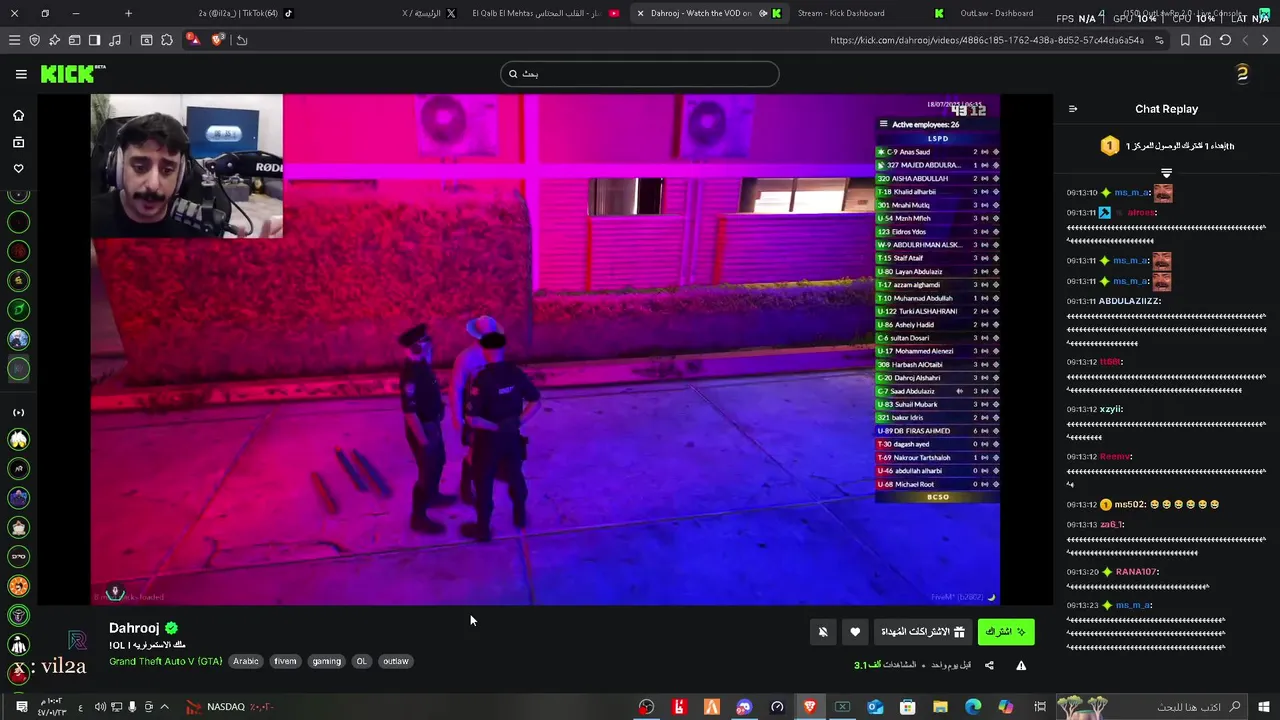1280x720 pixels.
Task: Collapse the Chat Replay panel icon
Action: [1073, 109]
